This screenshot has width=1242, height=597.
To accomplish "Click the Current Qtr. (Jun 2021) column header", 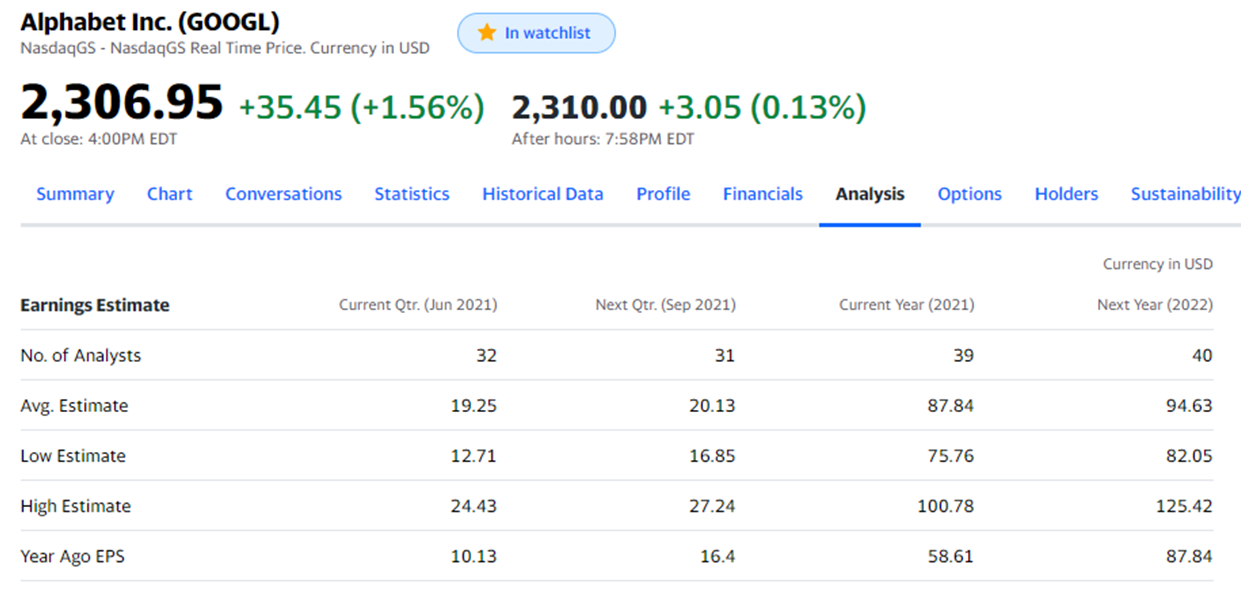I will tap(418, 305).
